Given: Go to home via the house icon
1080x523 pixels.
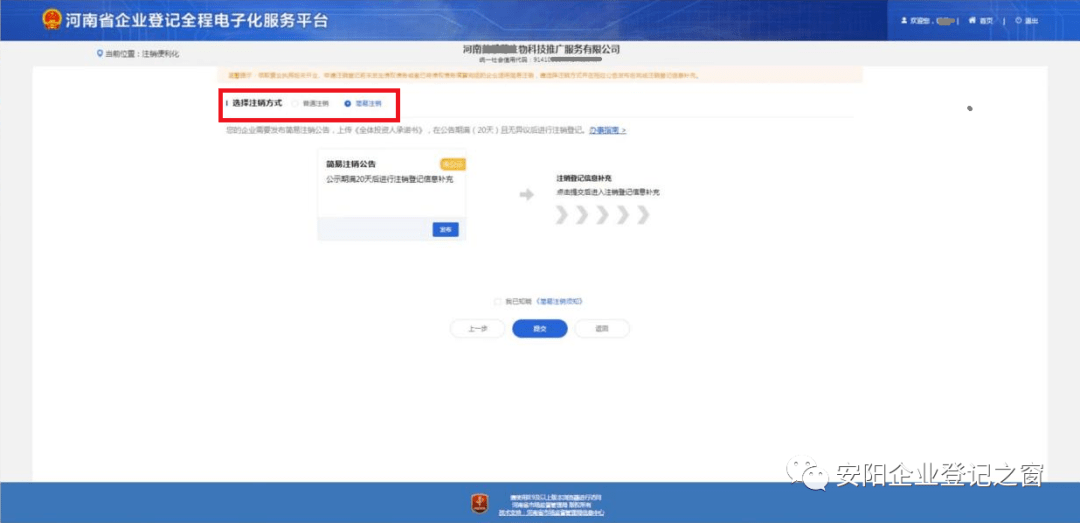Looking at the screenshot, I should (973, 21).
